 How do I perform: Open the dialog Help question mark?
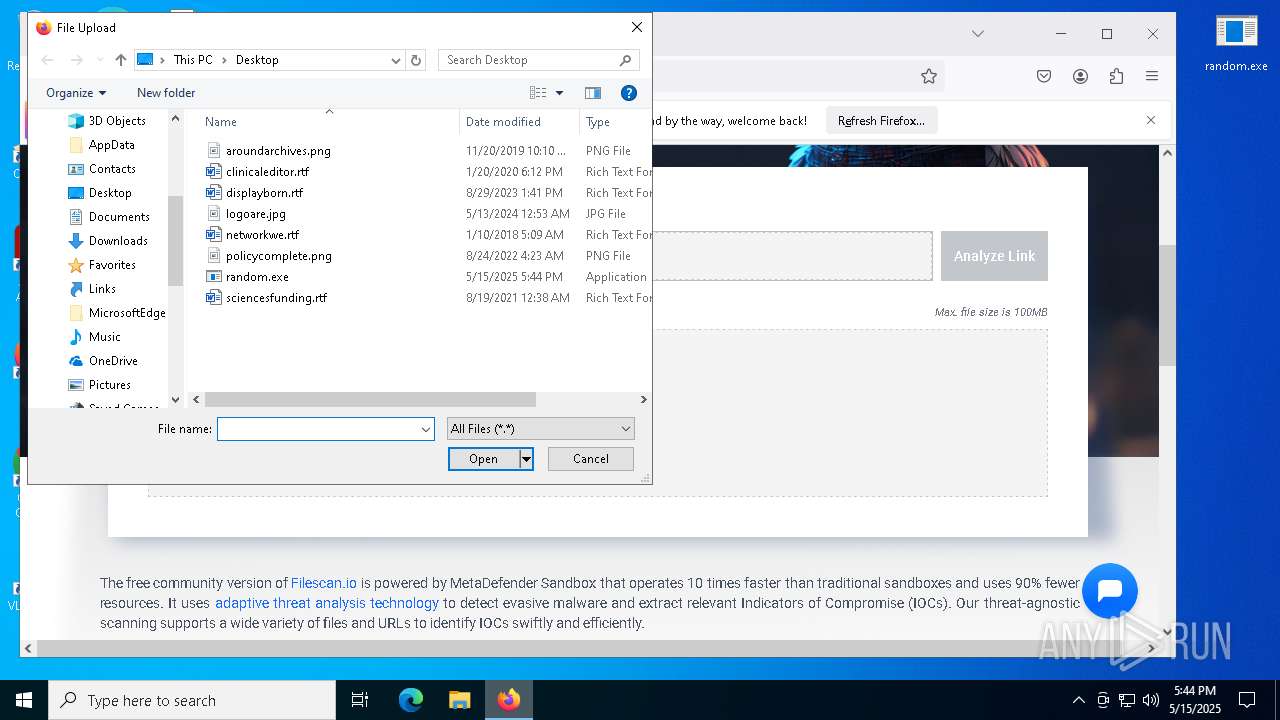tap(629, 93)
